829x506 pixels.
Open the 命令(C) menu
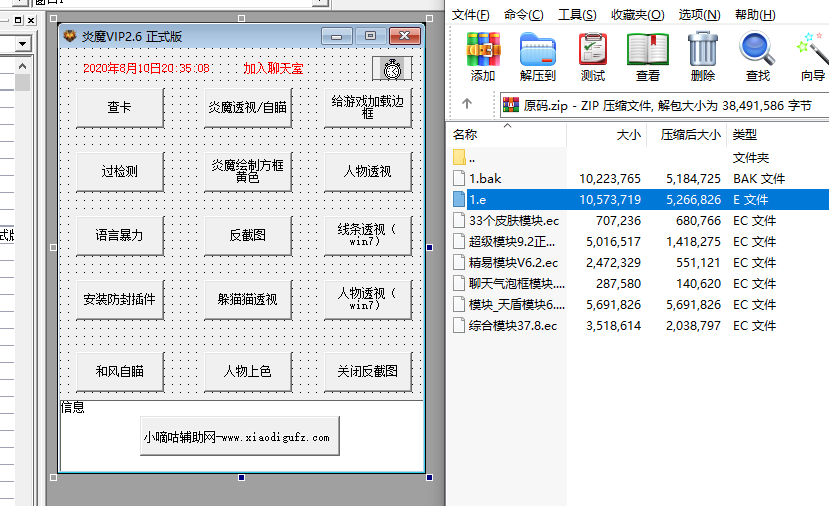pyautogui.click(x=523, y=15)
